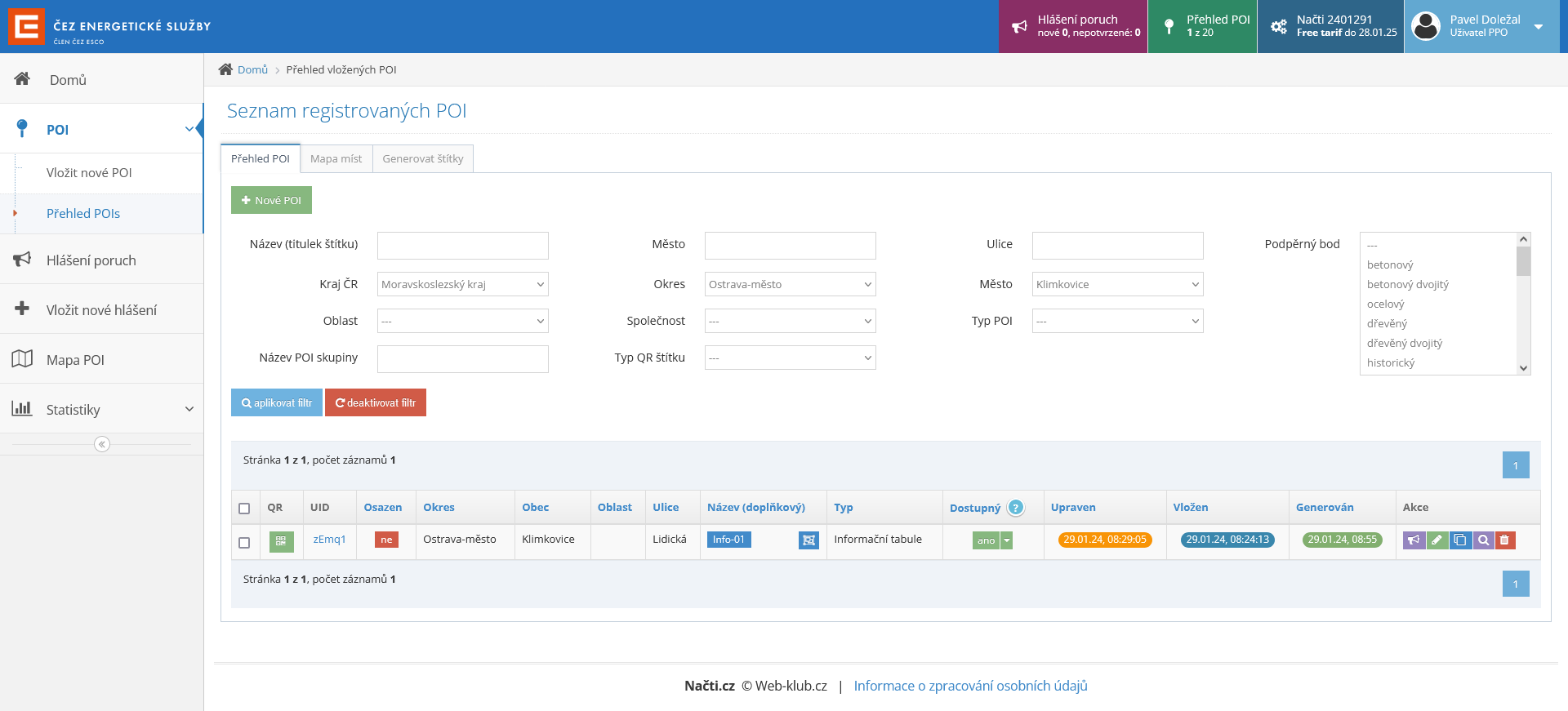Click the blue copy POI icon
The image size is (1568, 711).
pos(1459,540)
